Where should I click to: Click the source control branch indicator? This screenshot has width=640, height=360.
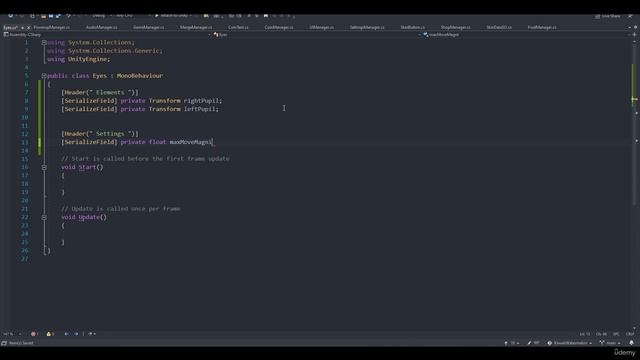(610, 343)
